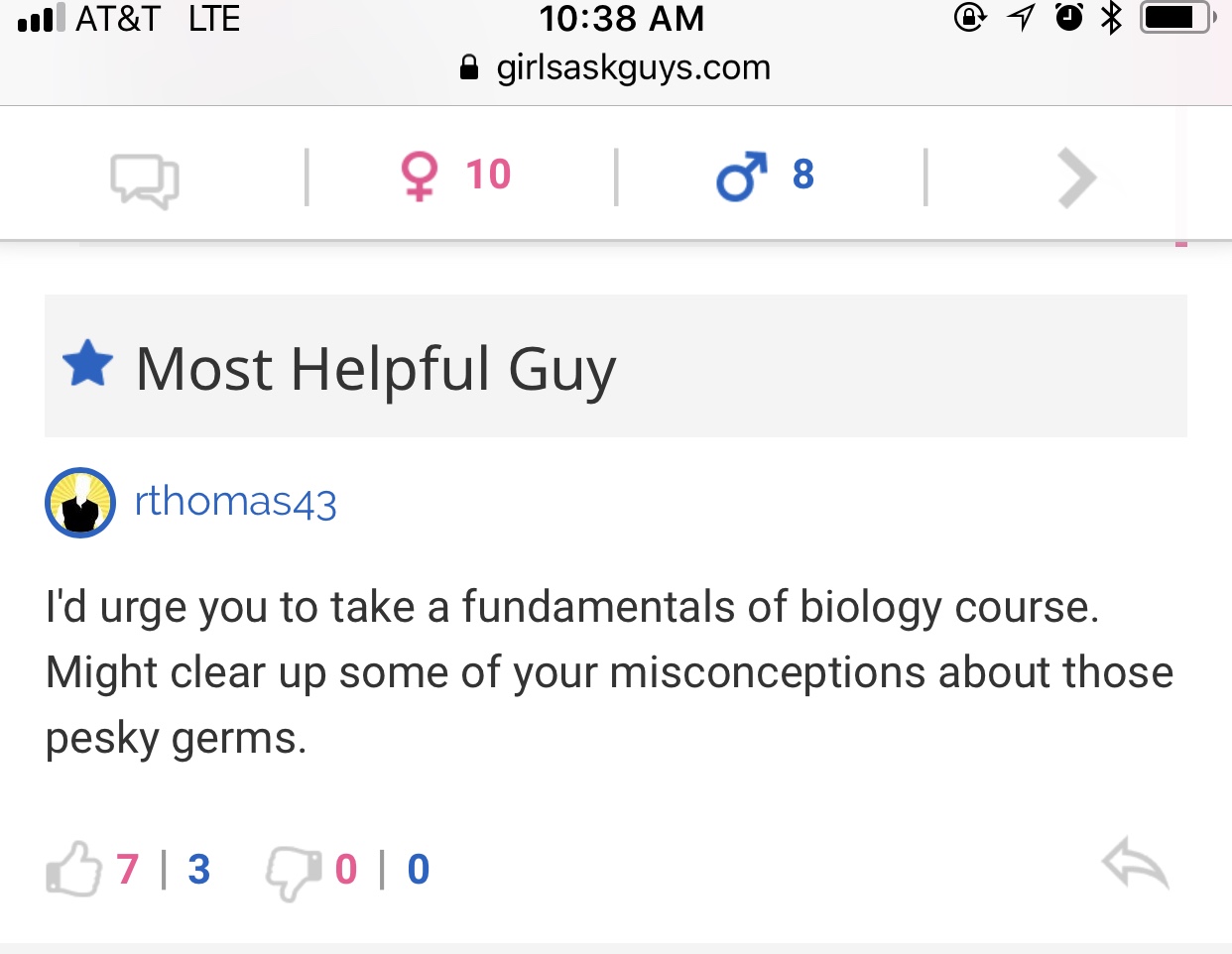Give the opinion a thumbs down
The height and width of the screenshot is (954, 1232).
pyautogui.click(x=294, y=873)
